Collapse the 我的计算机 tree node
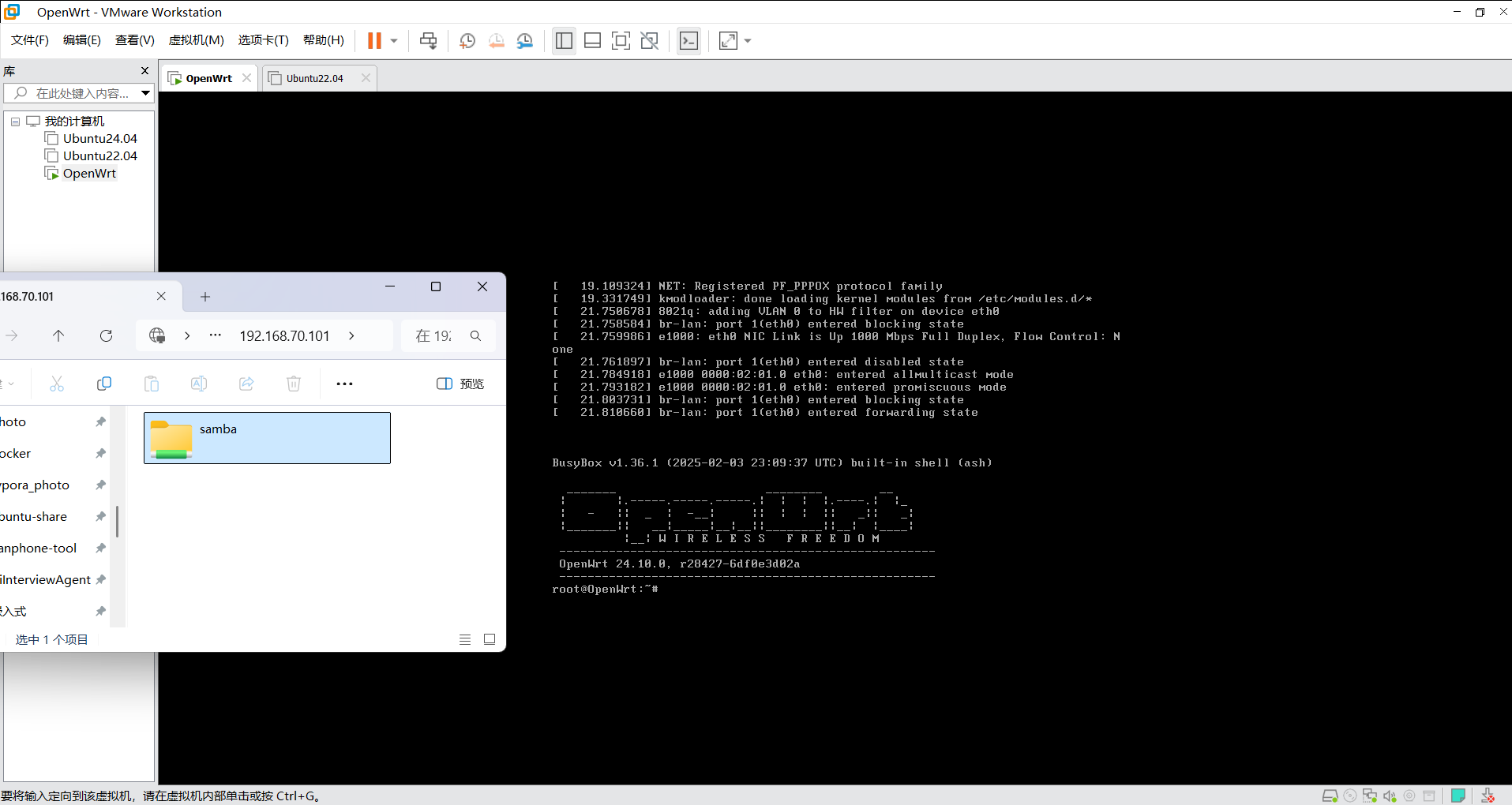The width and height of the screenshot is (1512, 805). (x=15, y=122)
